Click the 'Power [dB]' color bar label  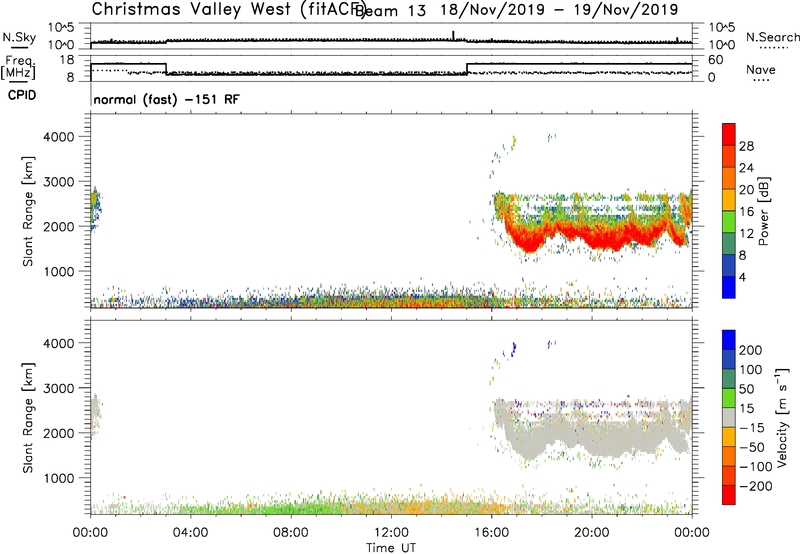pos(764,211)
